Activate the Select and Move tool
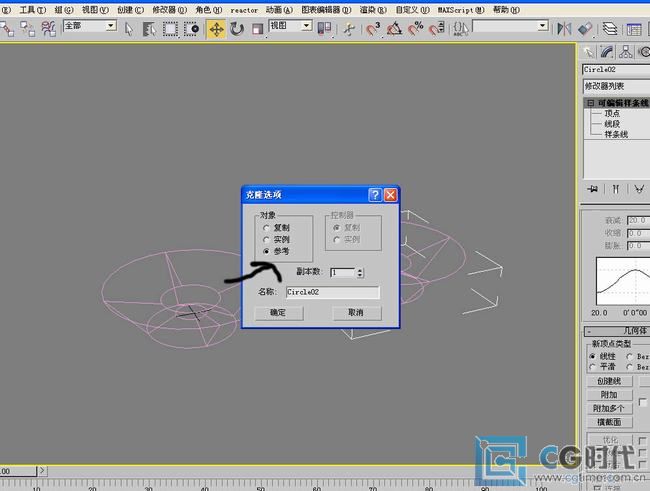The image size is (650, 491). 216,29
